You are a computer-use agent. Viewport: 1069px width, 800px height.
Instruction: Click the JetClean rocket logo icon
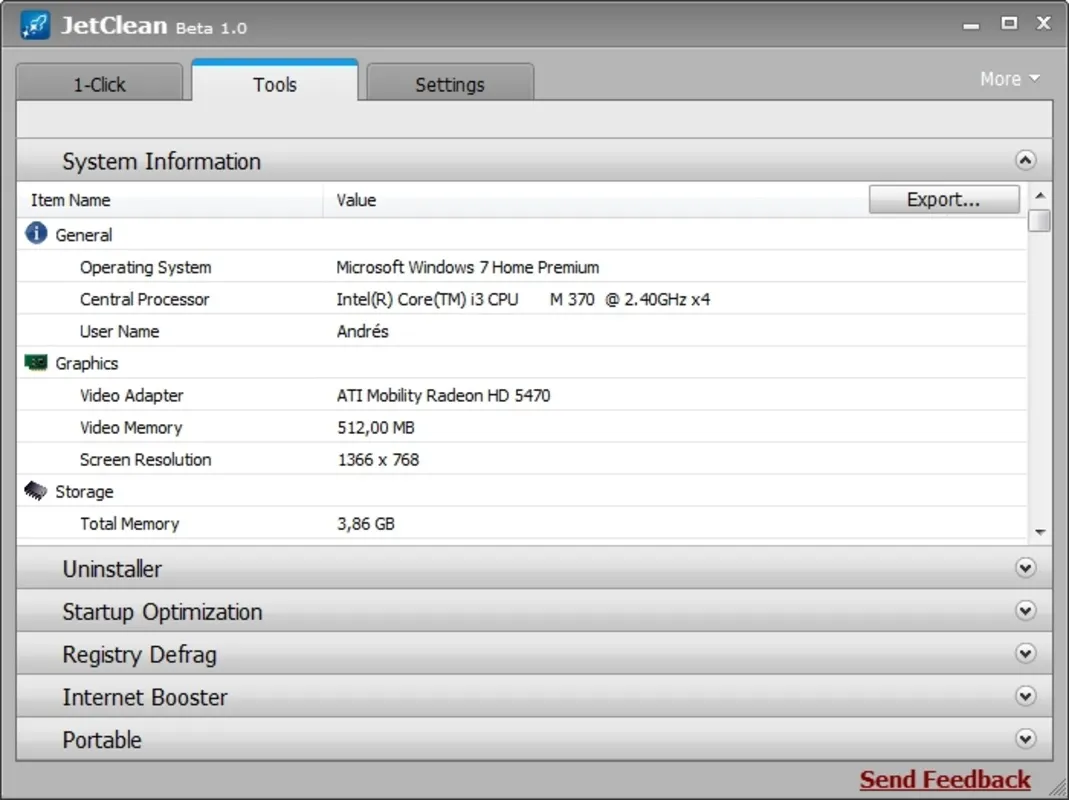coord(35,25)
